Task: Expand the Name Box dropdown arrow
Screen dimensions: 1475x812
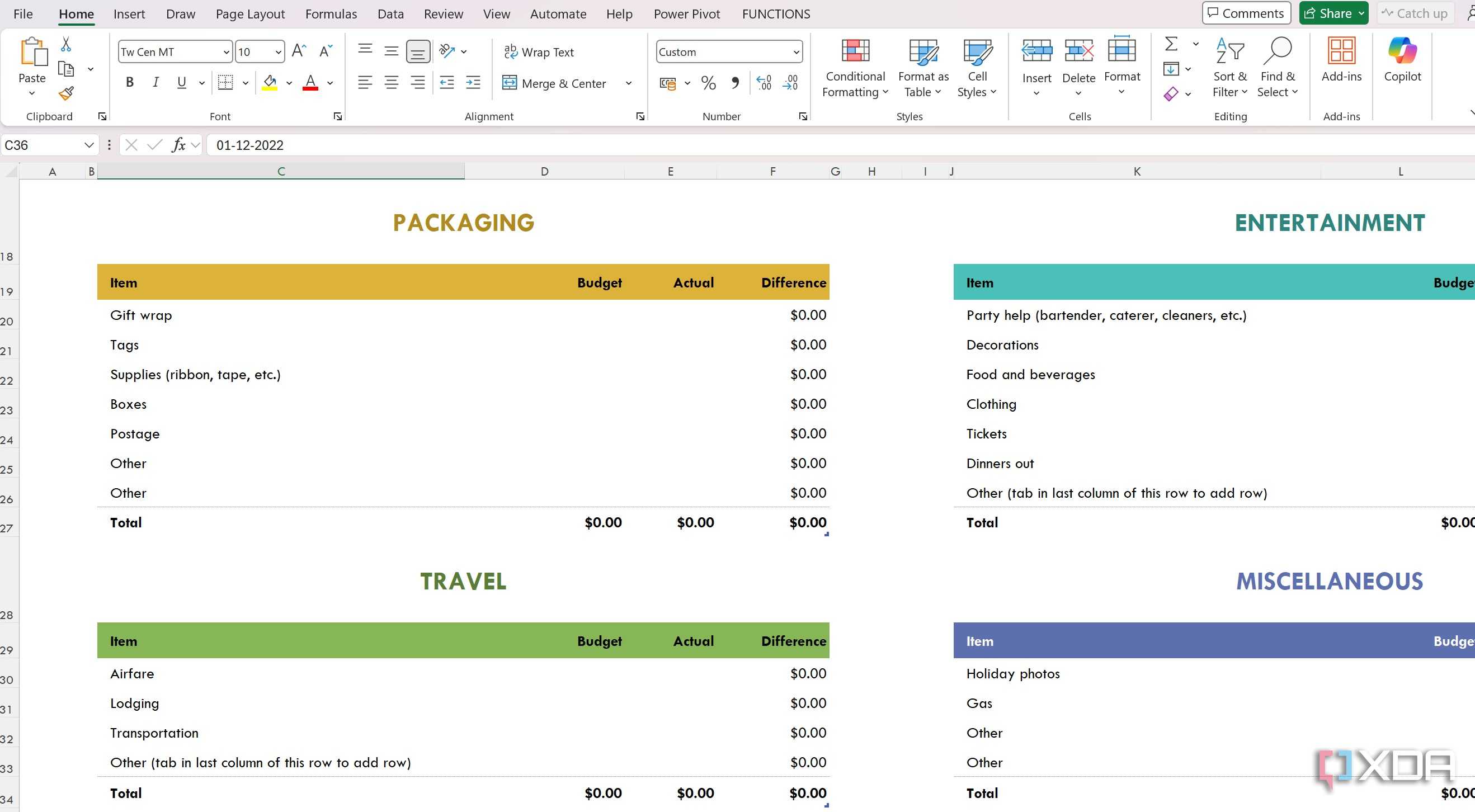Action: coord(89,145)
